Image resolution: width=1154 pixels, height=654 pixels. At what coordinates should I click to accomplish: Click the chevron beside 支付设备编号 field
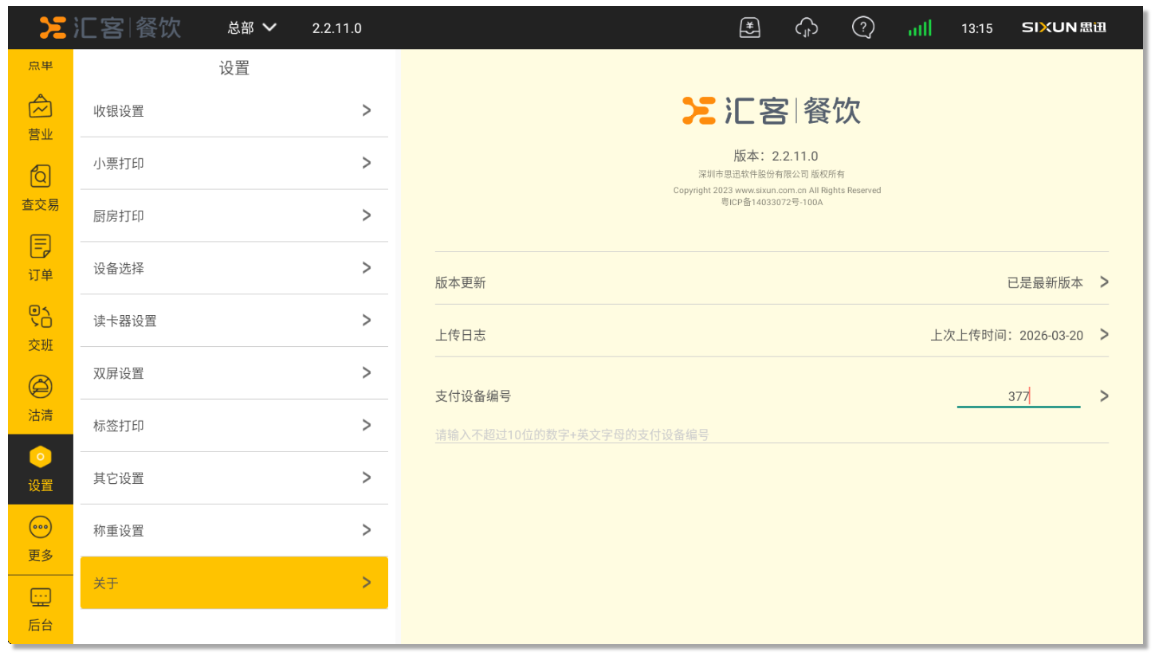click(x=1104, y=396)
